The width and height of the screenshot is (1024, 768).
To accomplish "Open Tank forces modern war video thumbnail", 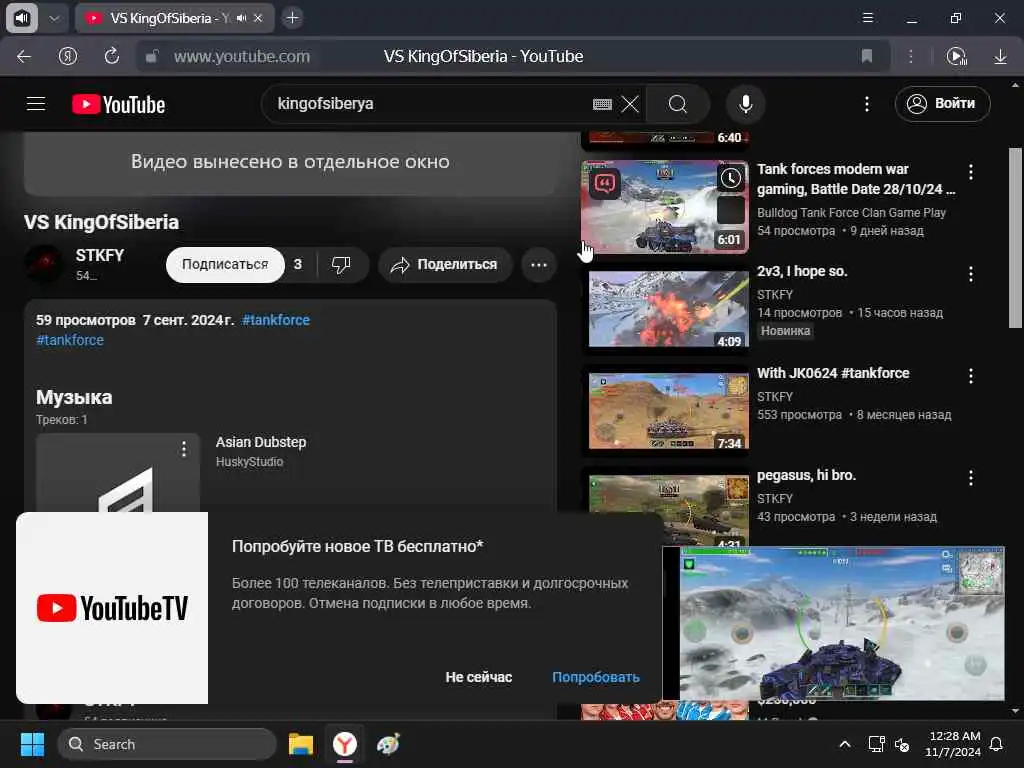I will (665, 206).
